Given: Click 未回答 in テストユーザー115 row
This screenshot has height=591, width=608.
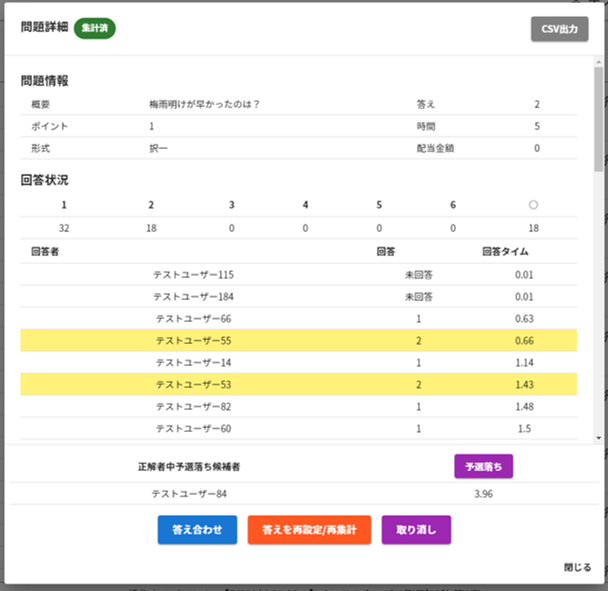Looking at the screenshot, I should [x=419, y=275].
